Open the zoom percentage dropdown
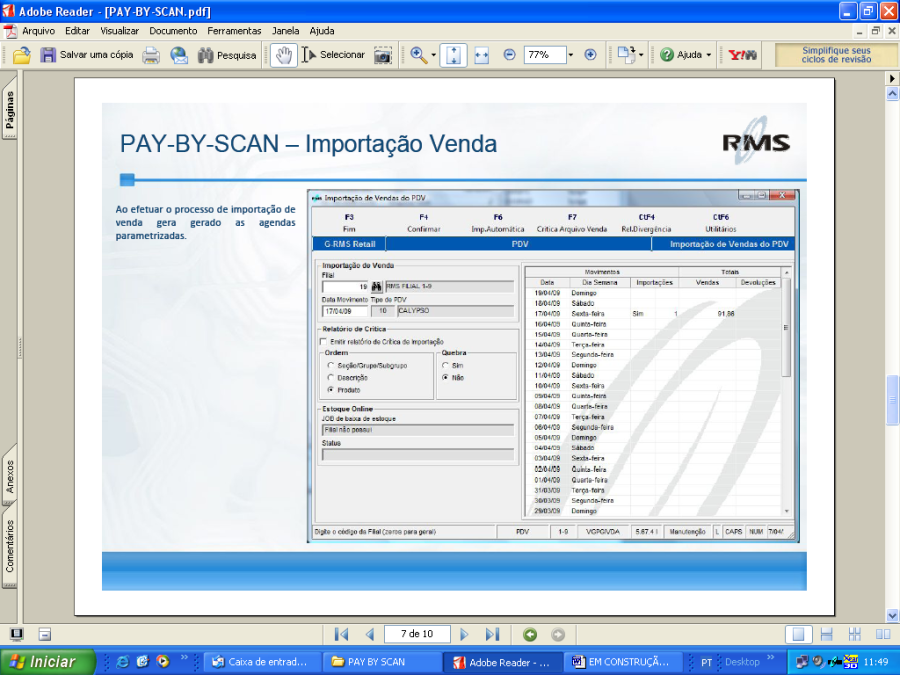The height and width of the screenshot is (675, 900). pyautogui.click(x=571, y=55)
